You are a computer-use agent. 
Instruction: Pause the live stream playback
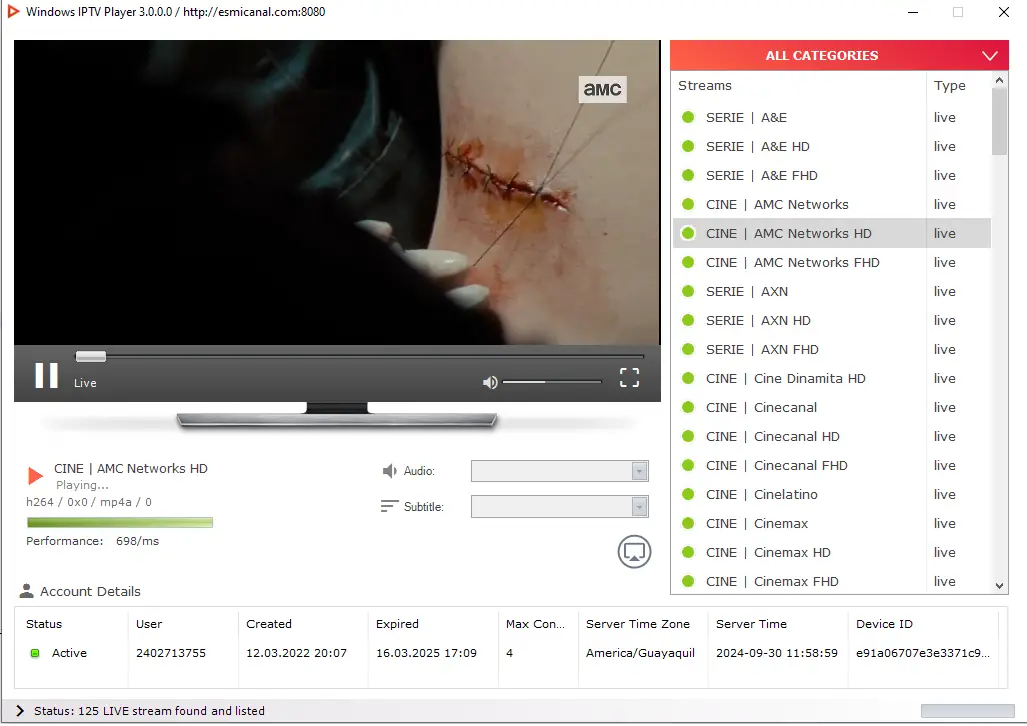tap(47, 376)
